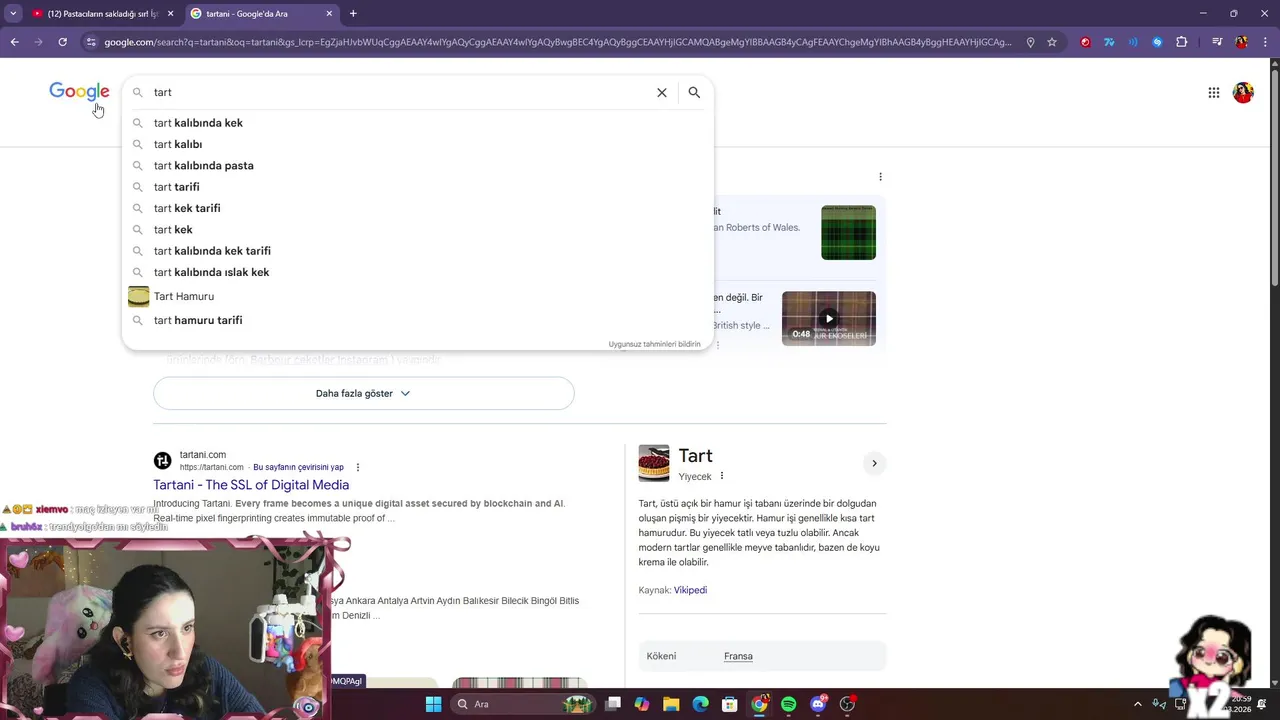Open File Explorer from the taskbar
This screenshot has width=1280, height=720.
[671, 704]
